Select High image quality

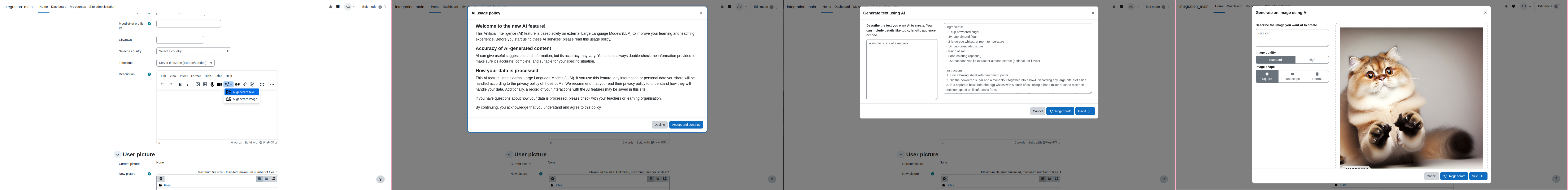coord(1312,60)
